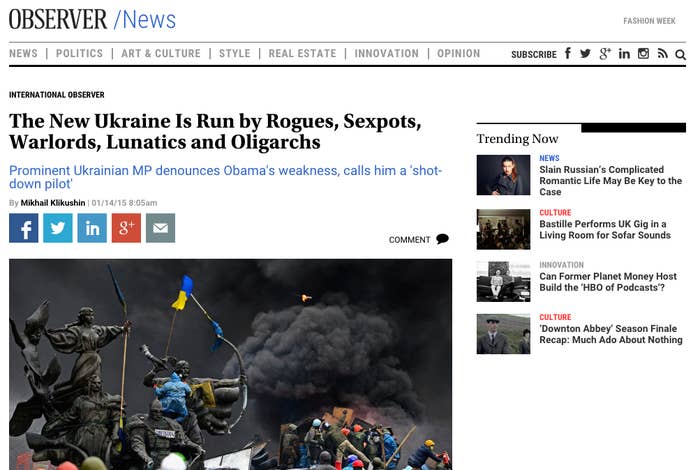700x470 pixels.
Task: Open the header Instagram icon
Action: click(643, 54)
